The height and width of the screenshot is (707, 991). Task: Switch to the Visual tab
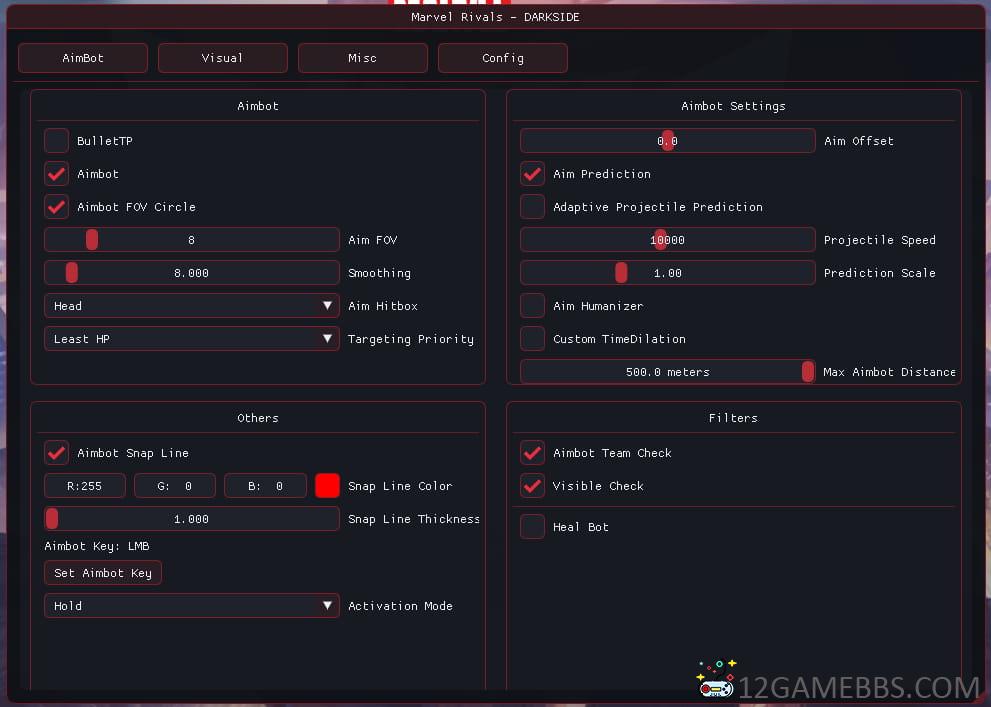pyautogui.click(x=222, y=58)
